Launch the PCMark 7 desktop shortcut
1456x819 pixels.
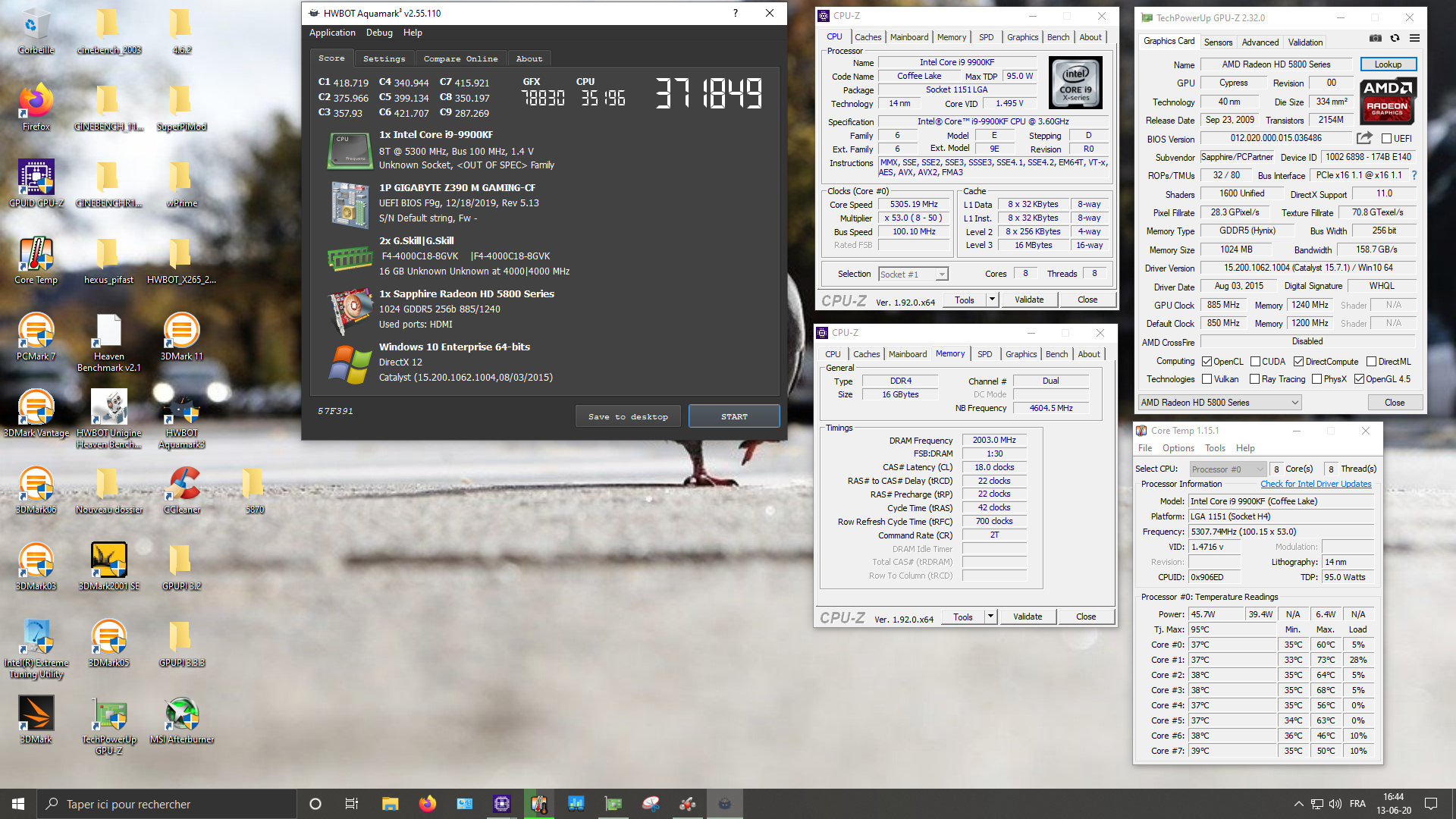36,337
